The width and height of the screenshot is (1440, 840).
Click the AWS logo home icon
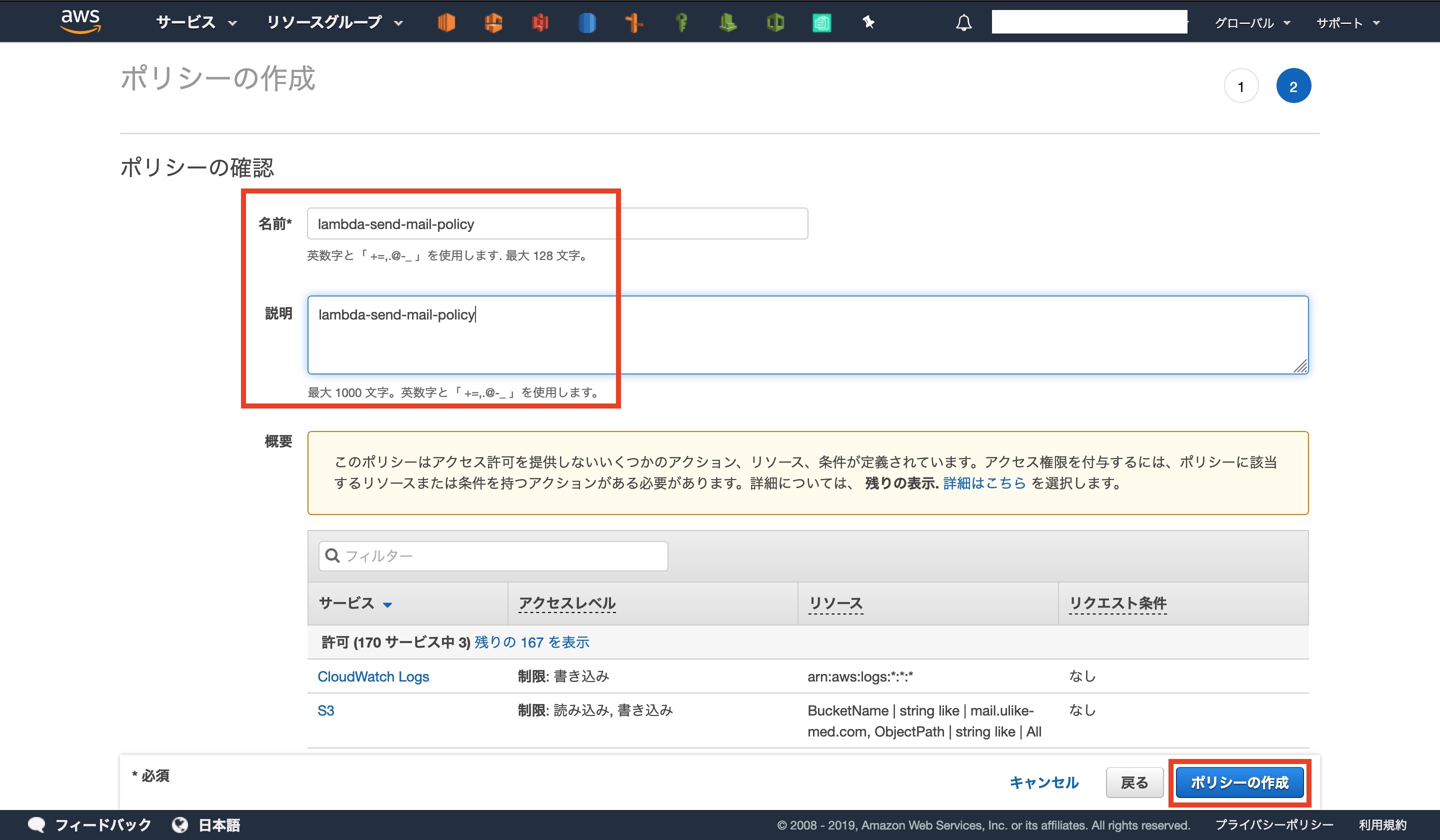80,21
